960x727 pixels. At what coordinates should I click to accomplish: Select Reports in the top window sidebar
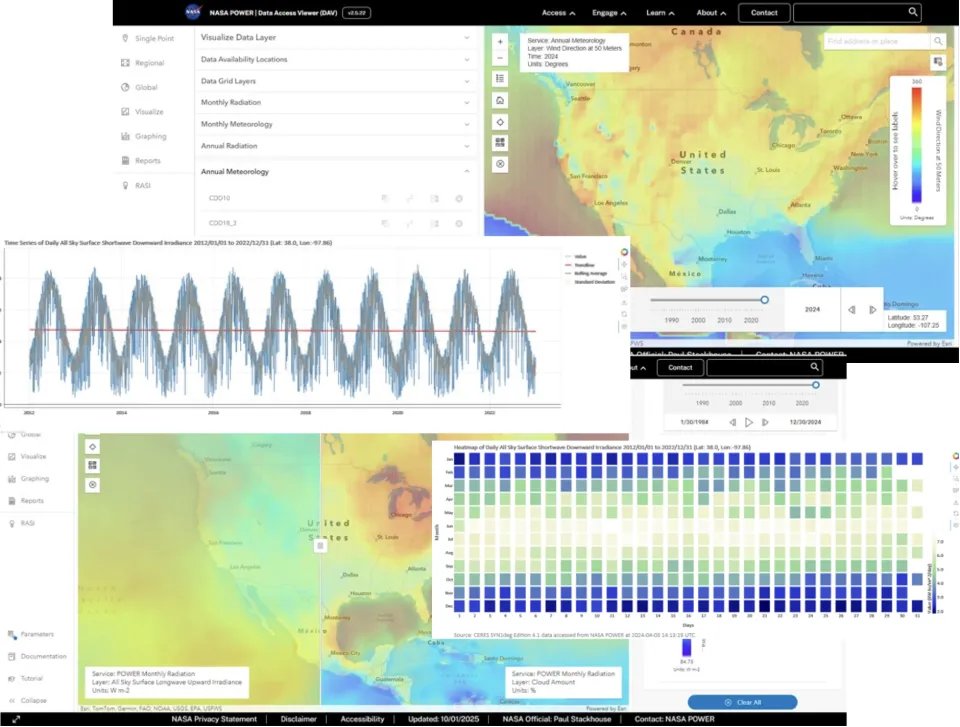click(141, 161)
